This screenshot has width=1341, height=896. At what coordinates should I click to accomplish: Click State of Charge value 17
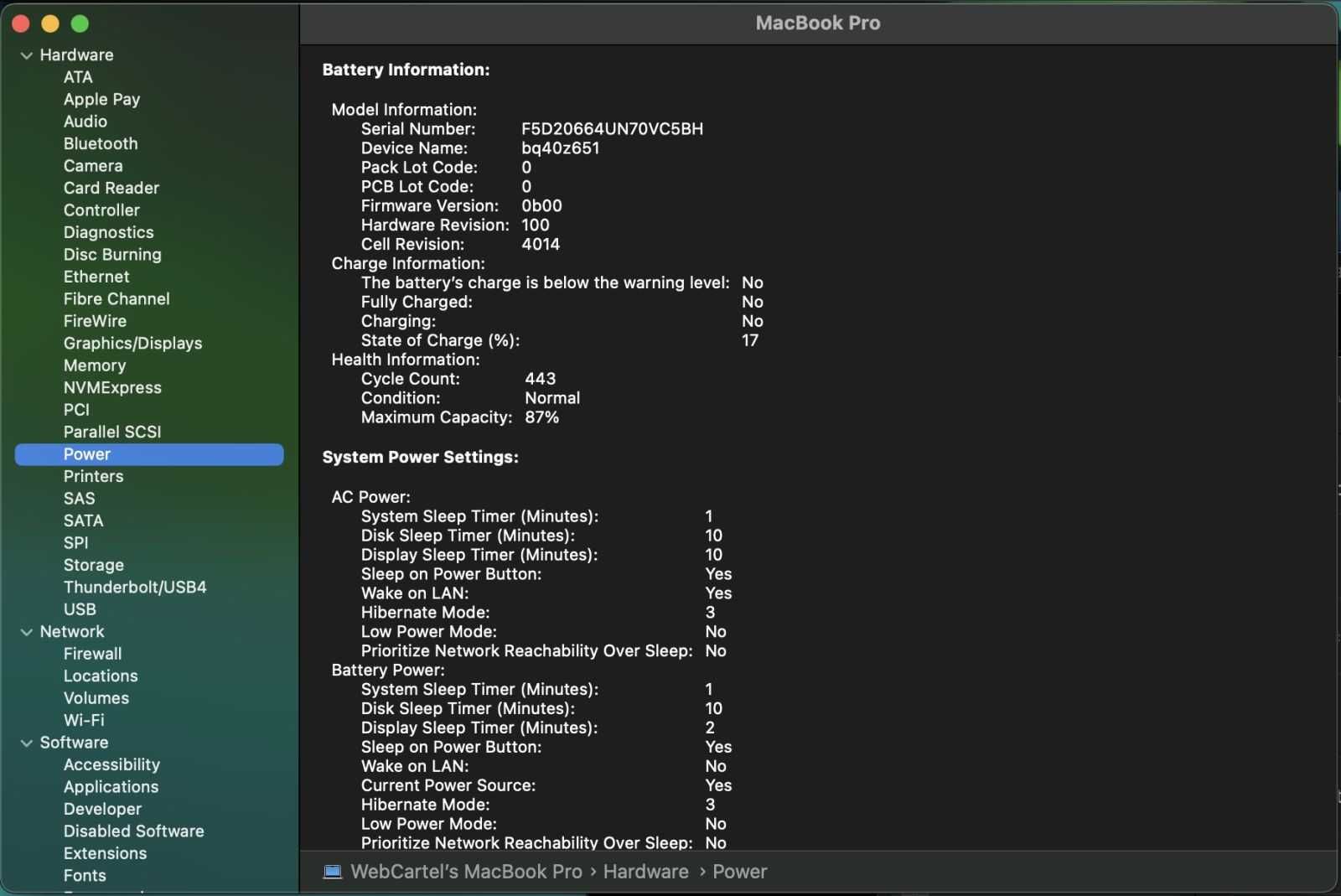point(749,340)
